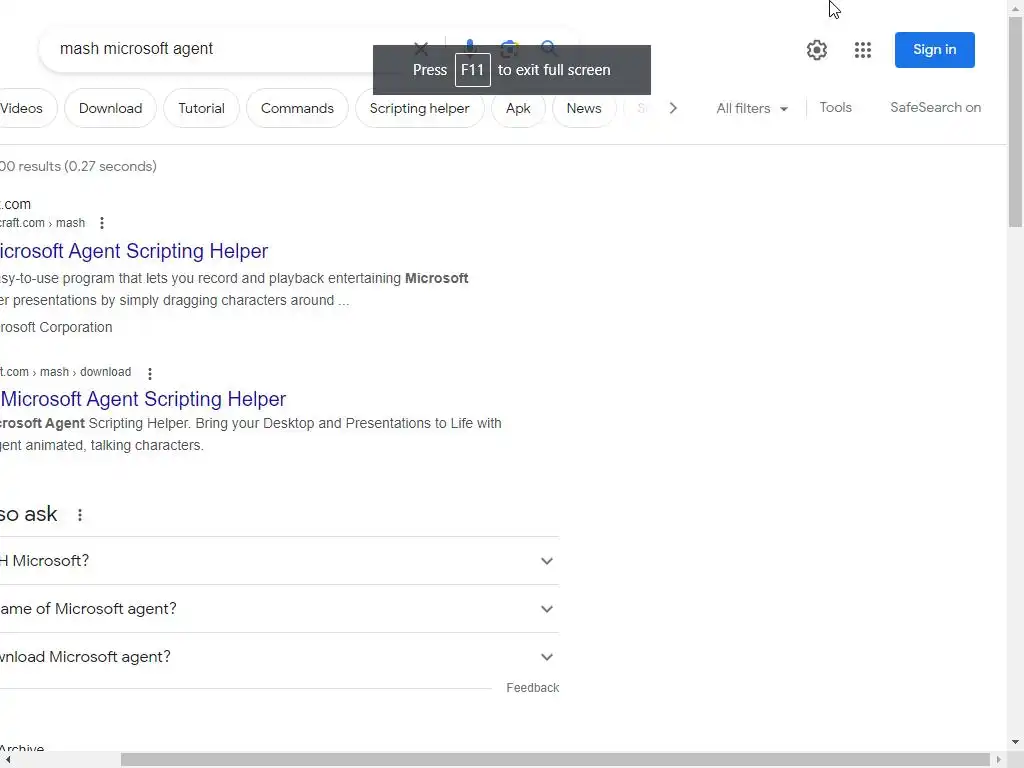Open the Google apps grid icon
The image size is (1024, 768).
point(863,50)
